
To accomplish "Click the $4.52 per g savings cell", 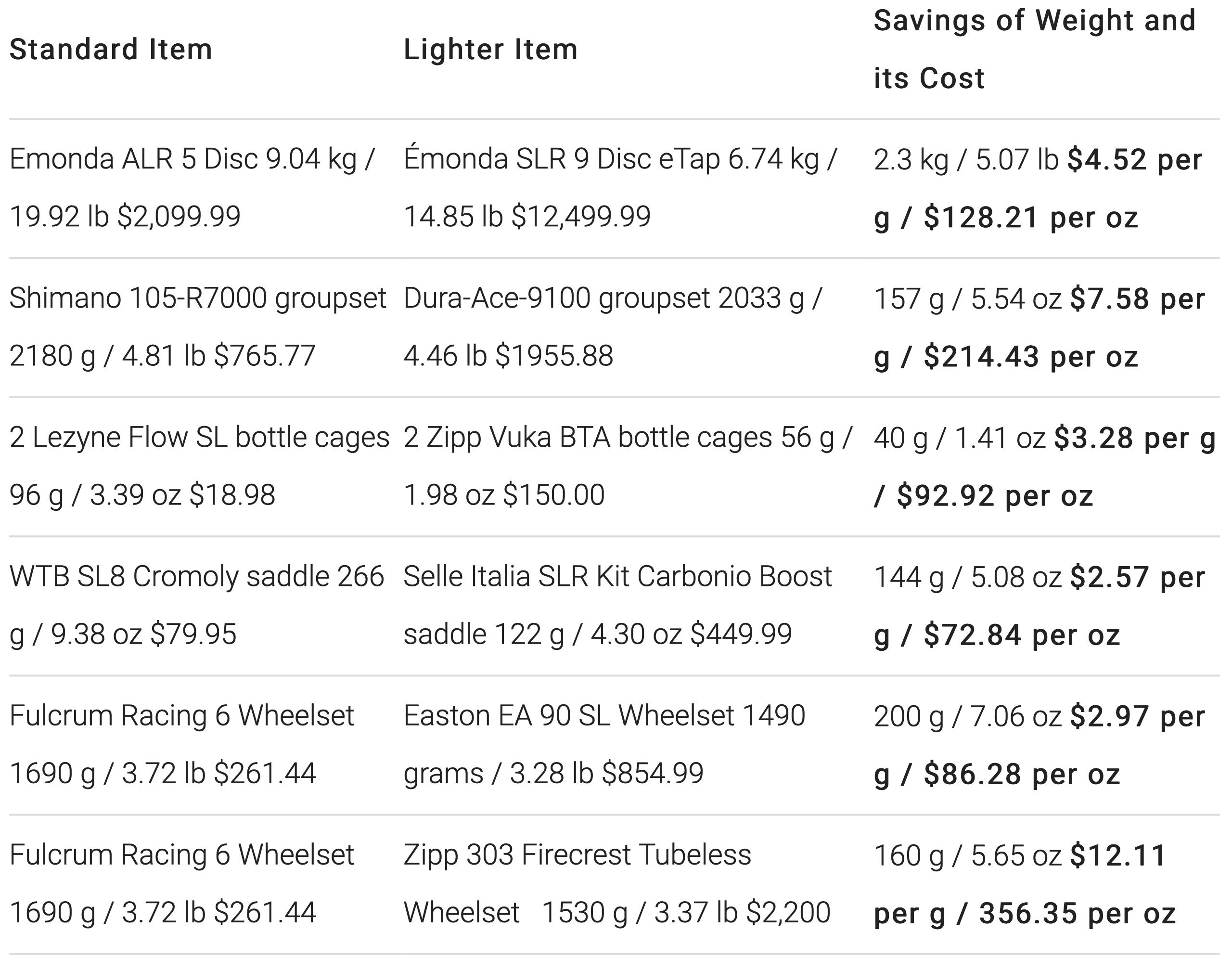I will (x=1038, y=188).
